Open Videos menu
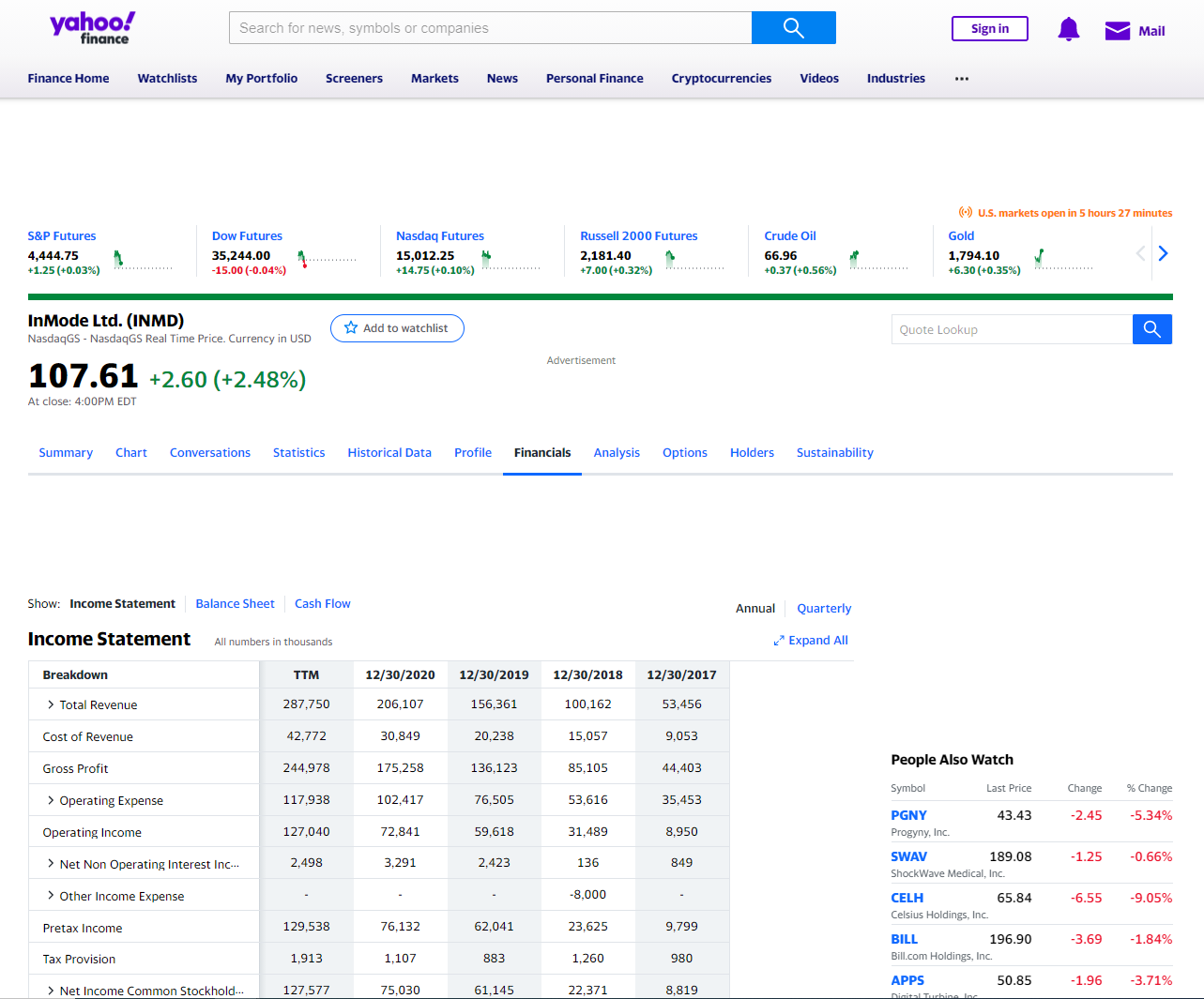 point(819,79)
